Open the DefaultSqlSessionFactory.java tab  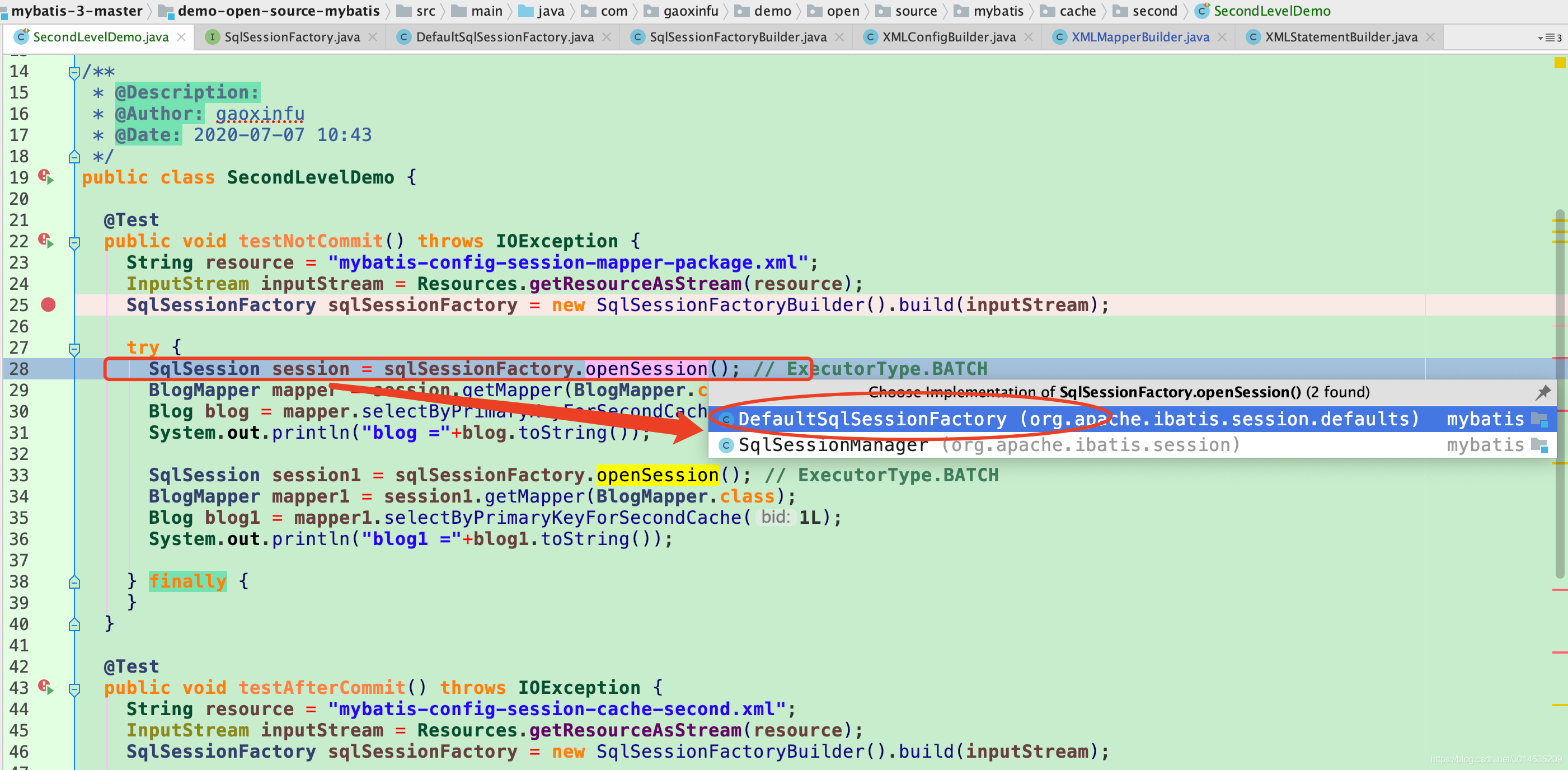click(504, 37)
